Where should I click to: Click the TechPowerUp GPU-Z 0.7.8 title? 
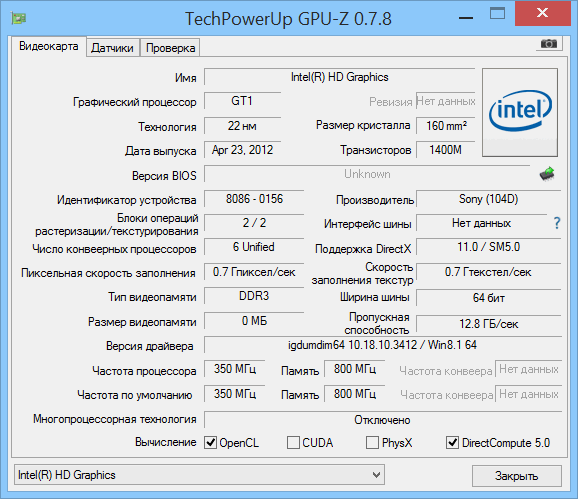coord(288,19)
